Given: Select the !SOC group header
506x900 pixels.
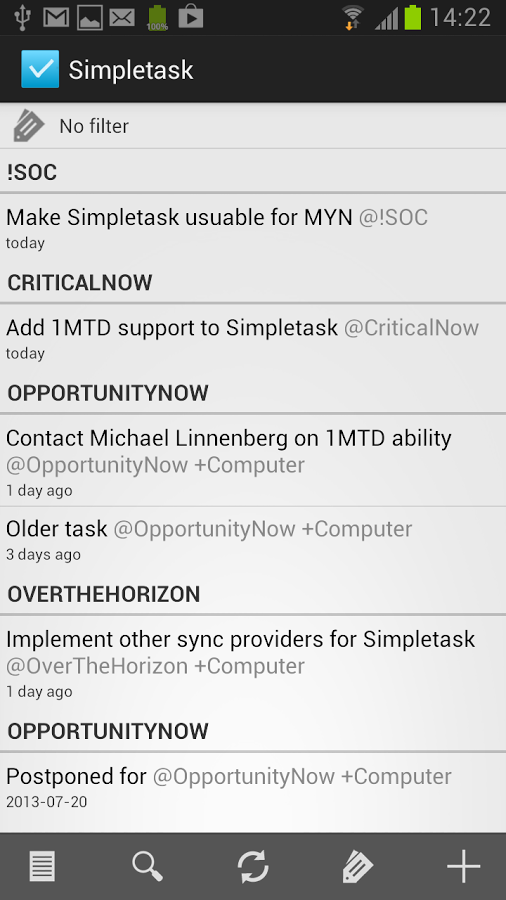Looking at the screenshot, I should pyautogui.click(x=253, y=172).
